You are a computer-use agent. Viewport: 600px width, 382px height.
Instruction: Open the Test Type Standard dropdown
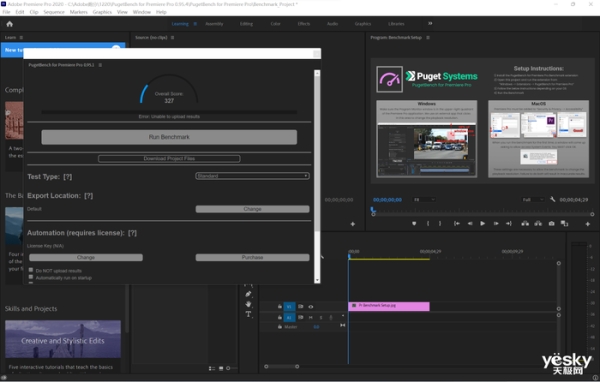click(252, 176)
